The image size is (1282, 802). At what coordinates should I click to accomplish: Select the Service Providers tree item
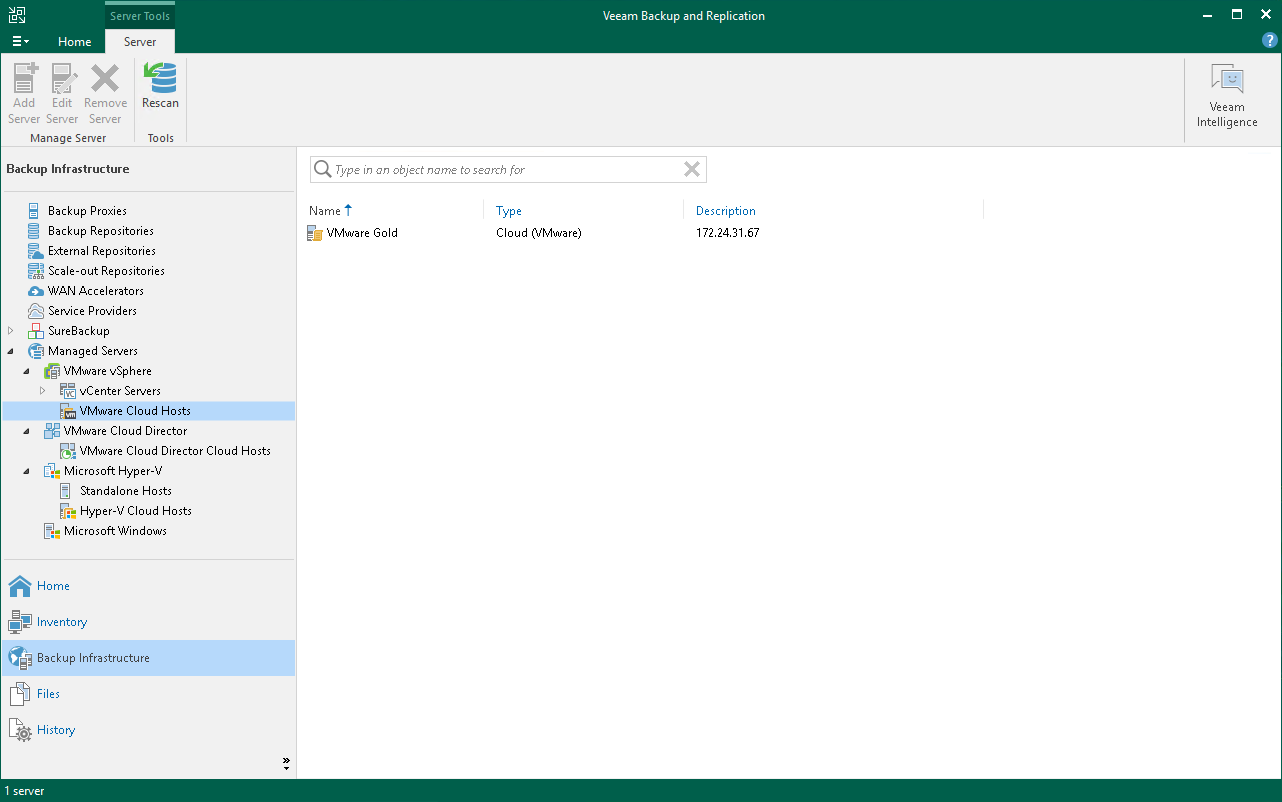point(92,311)
